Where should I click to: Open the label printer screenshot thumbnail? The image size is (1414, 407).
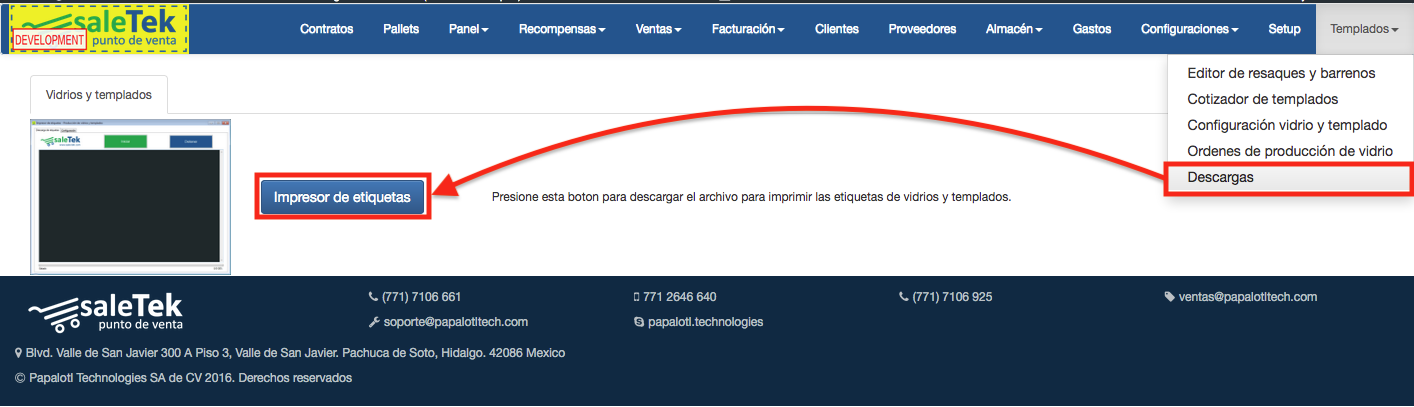[130, 198]
